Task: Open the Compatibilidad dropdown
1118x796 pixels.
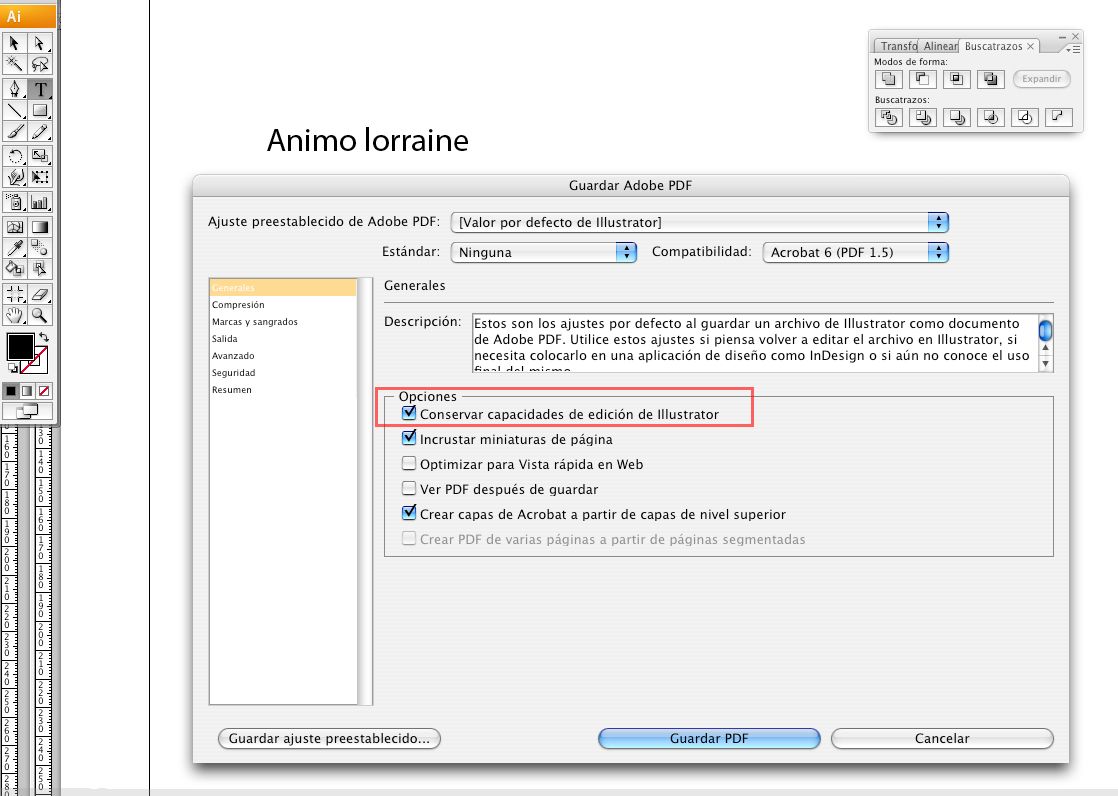Action: (854, 253)
